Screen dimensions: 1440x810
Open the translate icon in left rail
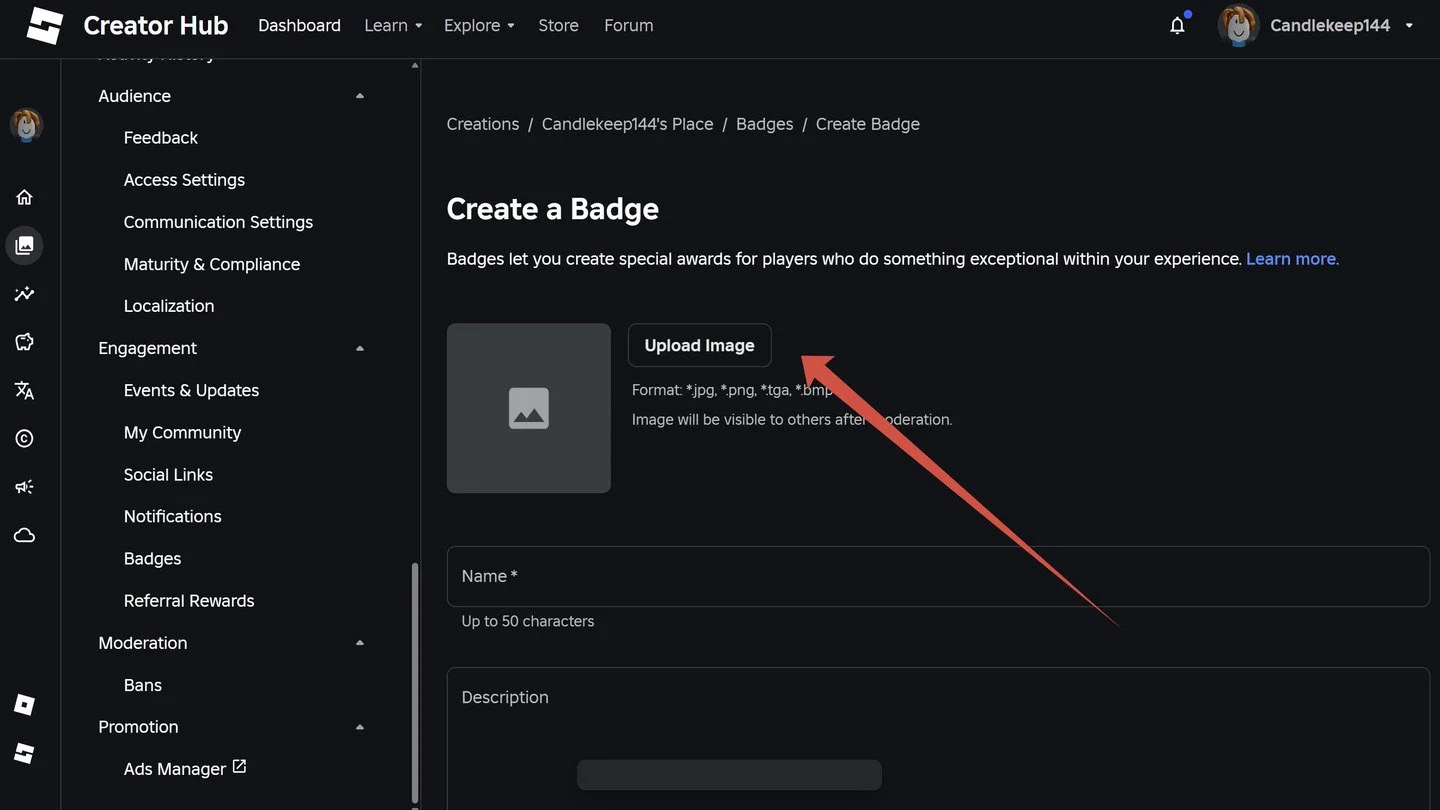[x=25, y=390]
